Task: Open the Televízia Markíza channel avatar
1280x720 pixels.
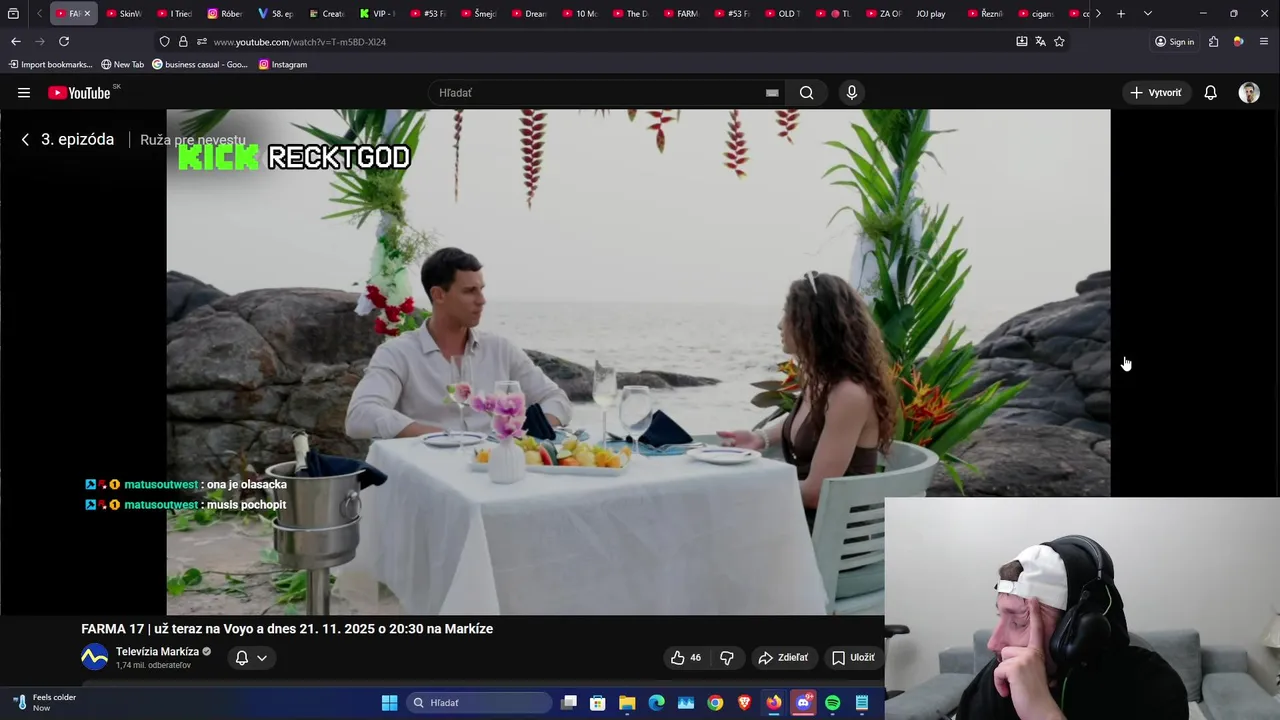Action: click(94, 657)
